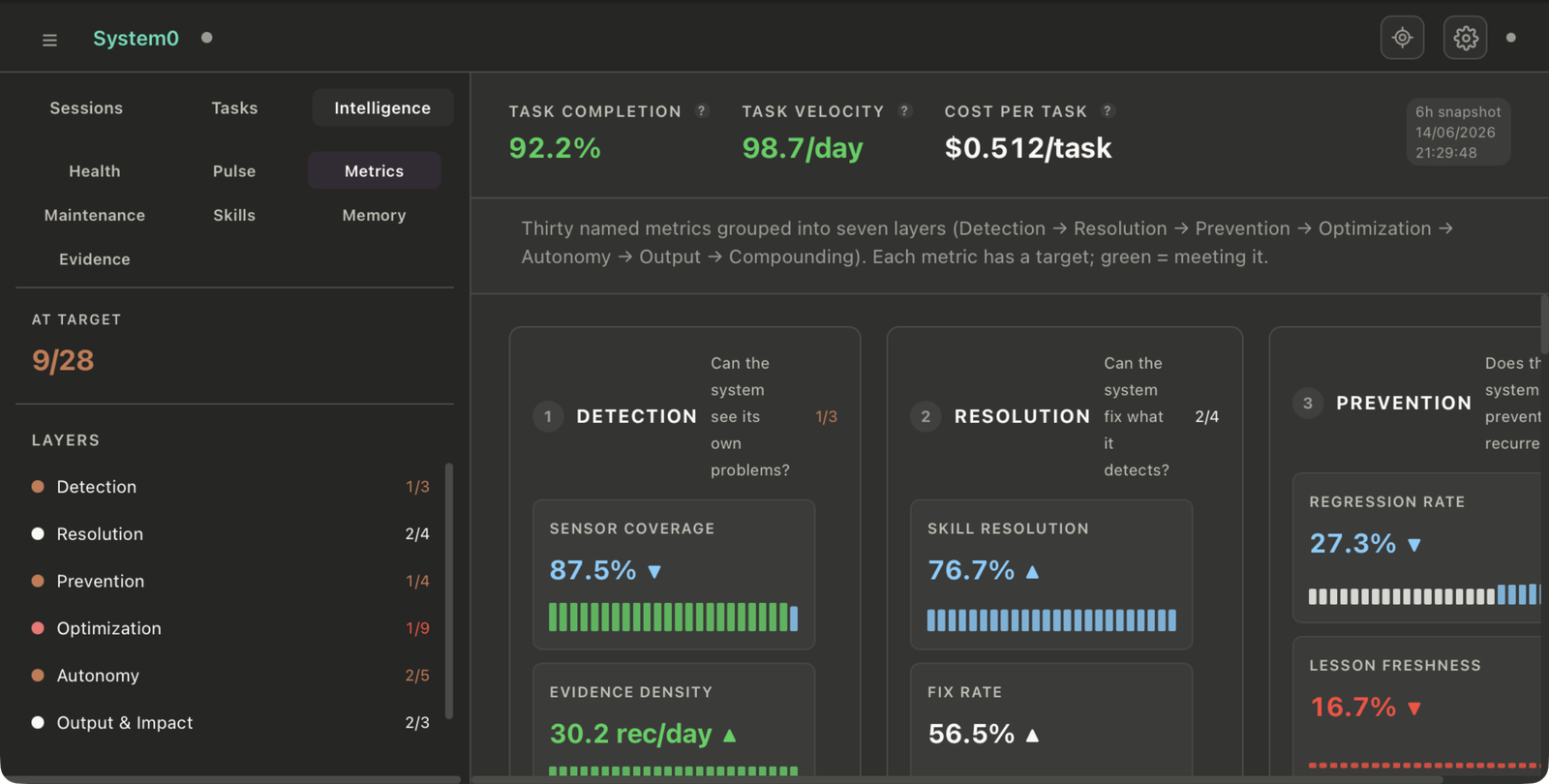
Task: Select Resolution in Layers list
Action: tap(230, 534)
